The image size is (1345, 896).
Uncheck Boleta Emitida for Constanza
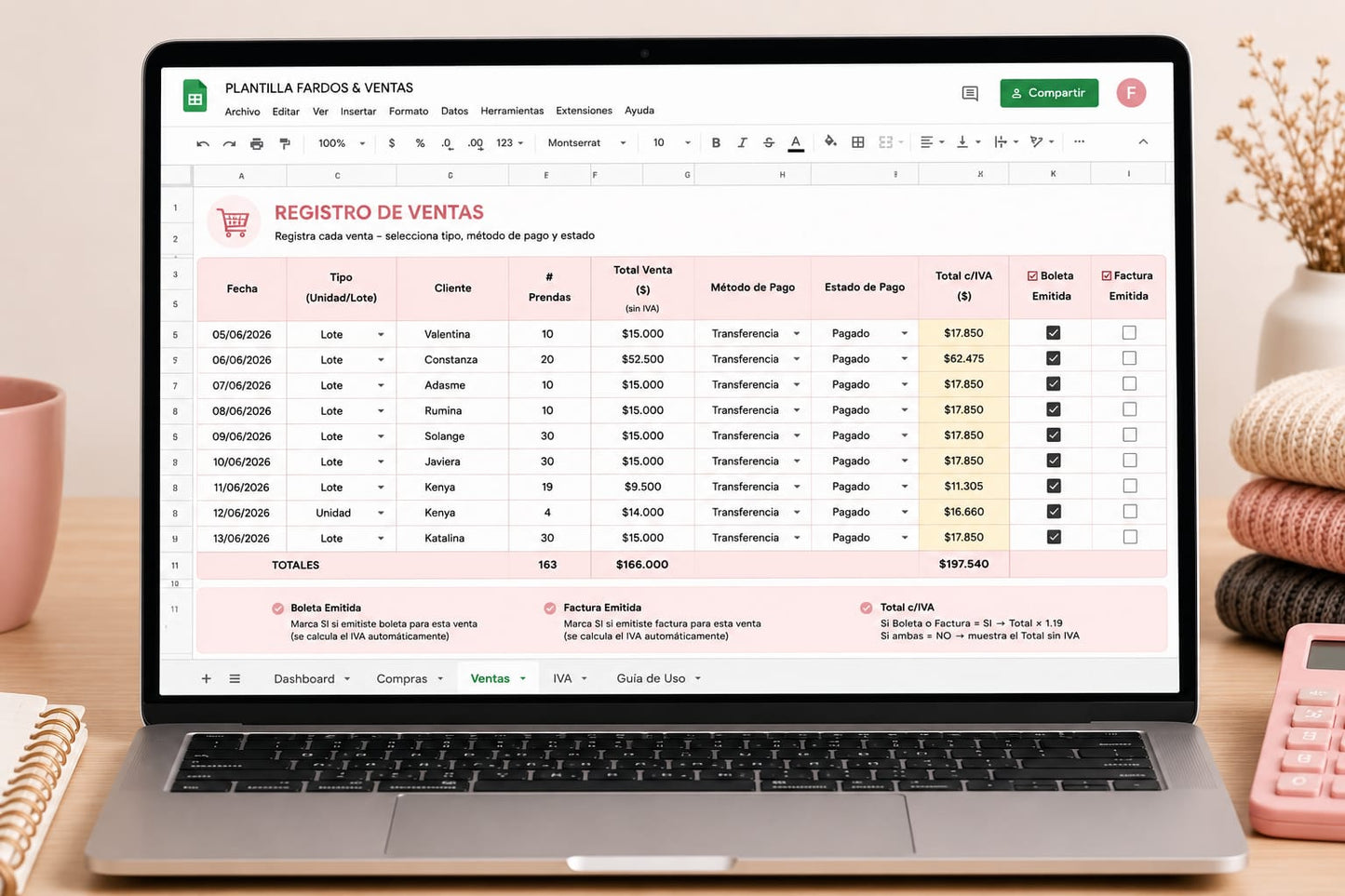(x=1053, y=358)
